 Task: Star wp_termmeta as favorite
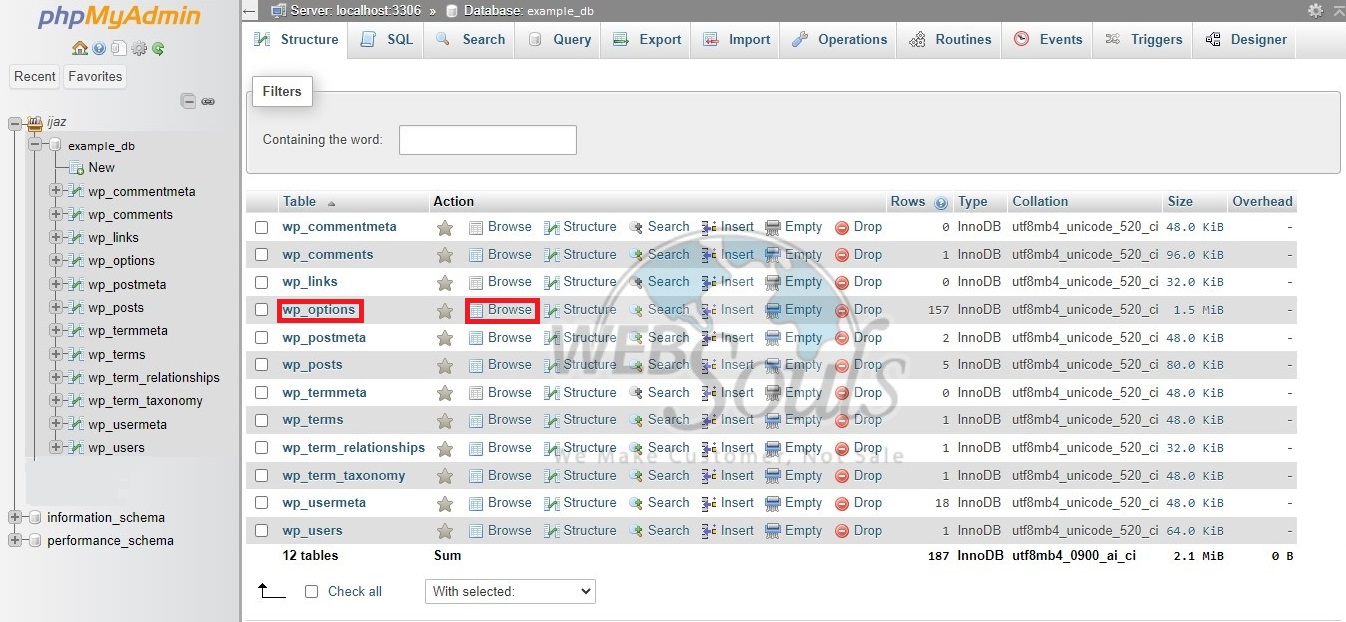point(445,393)
